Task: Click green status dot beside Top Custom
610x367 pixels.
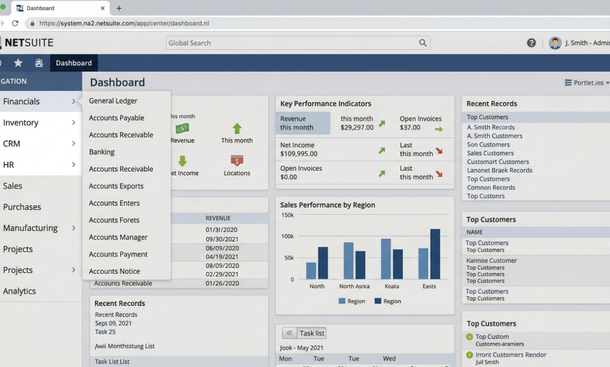Action: (469, 337)
